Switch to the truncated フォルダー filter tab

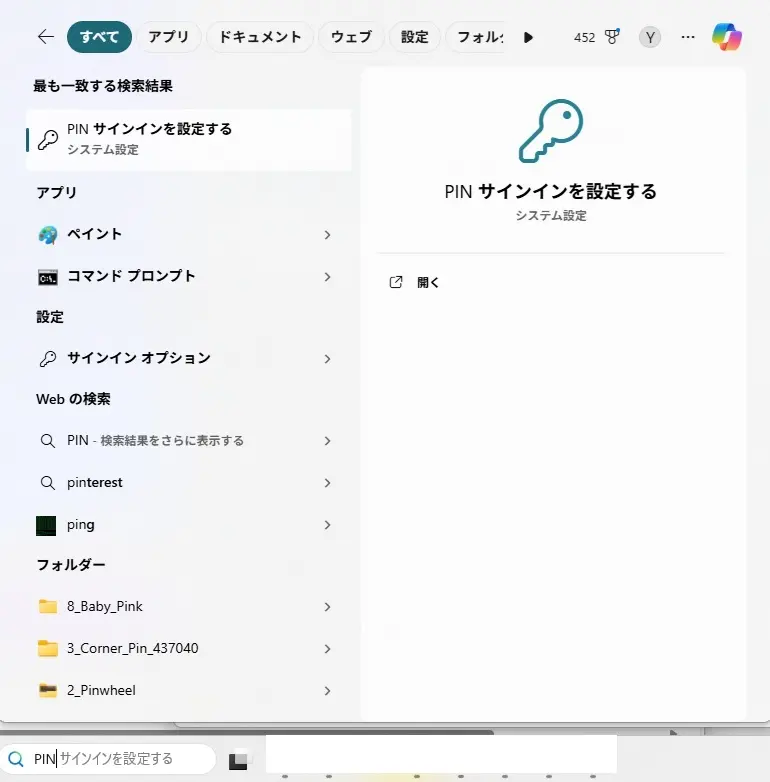click(x=477, y=37)
